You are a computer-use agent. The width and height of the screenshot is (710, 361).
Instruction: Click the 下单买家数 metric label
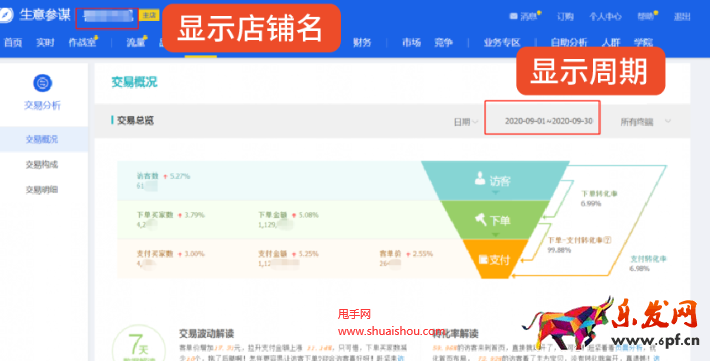coord(155,215)
